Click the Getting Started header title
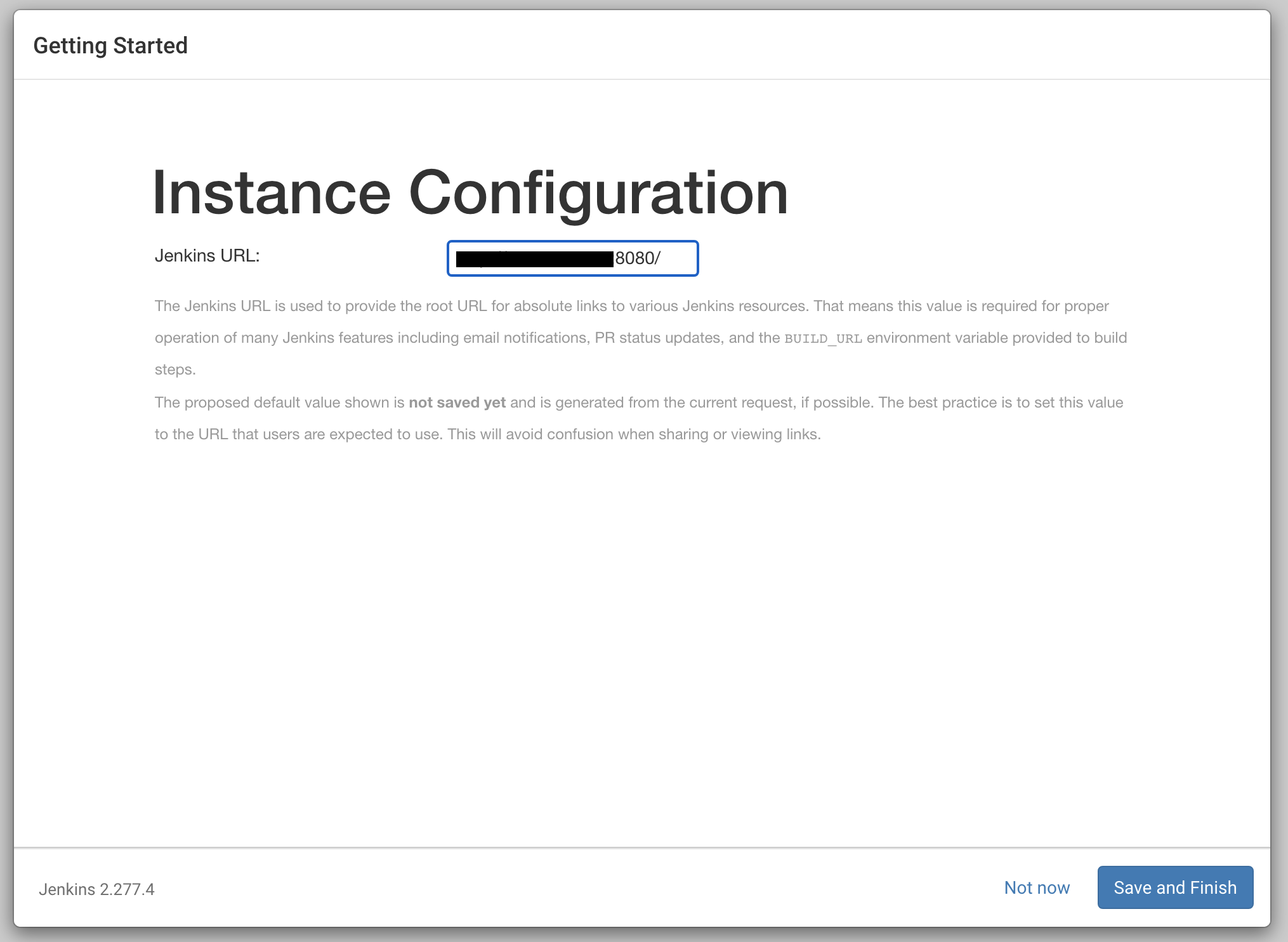 (x=110, y=46)
